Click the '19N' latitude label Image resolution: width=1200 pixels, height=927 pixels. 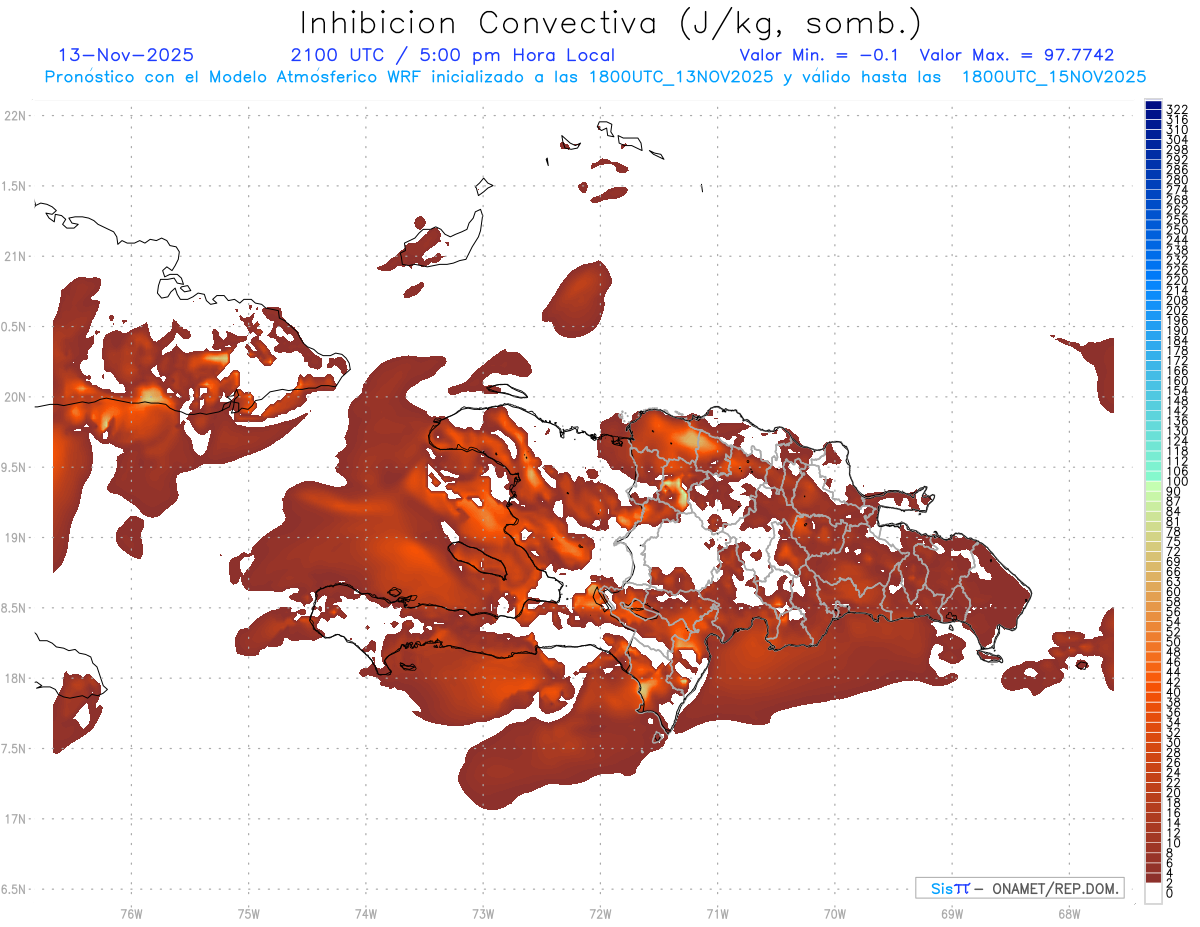click(15, 537)
